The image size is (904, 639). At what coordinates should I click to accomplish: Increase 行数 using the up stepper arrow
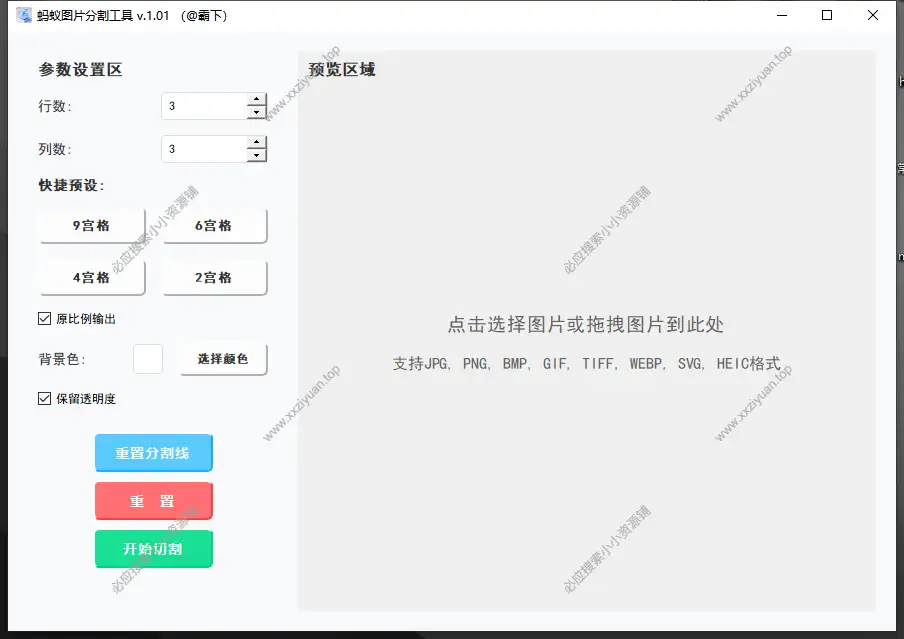tap(257, 99)
